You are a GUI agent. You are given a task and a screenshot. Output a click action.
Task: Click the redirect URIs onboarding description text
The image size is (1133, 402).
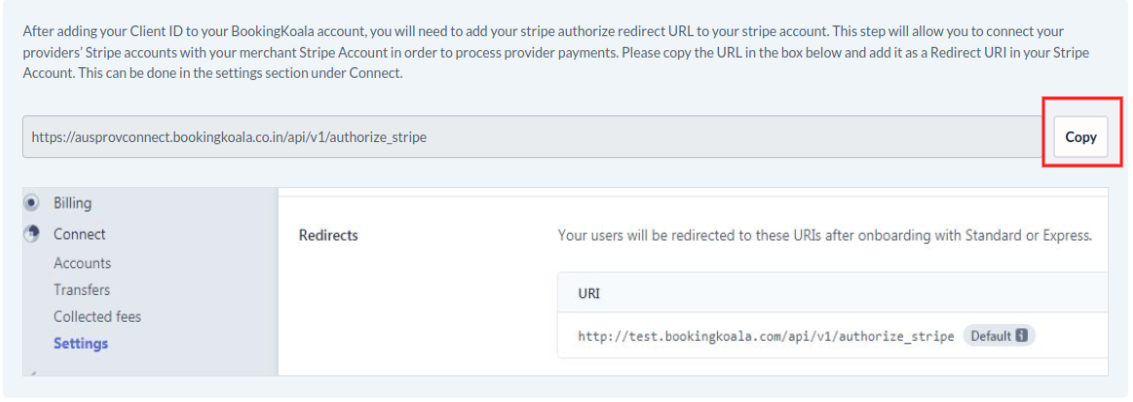tap(824, 236)
